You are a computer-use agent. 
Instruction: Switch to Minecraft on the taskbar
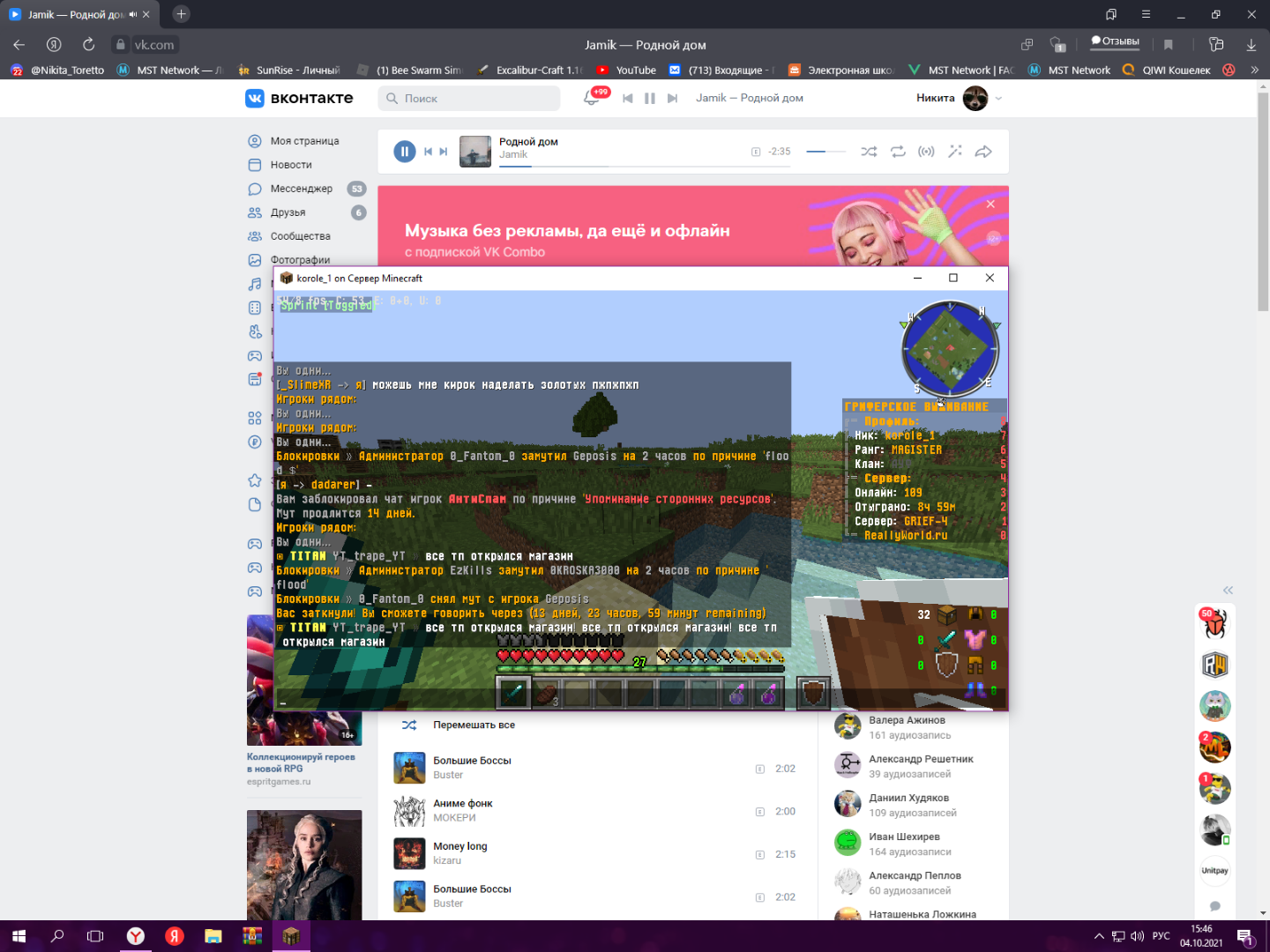coord(291,936)
